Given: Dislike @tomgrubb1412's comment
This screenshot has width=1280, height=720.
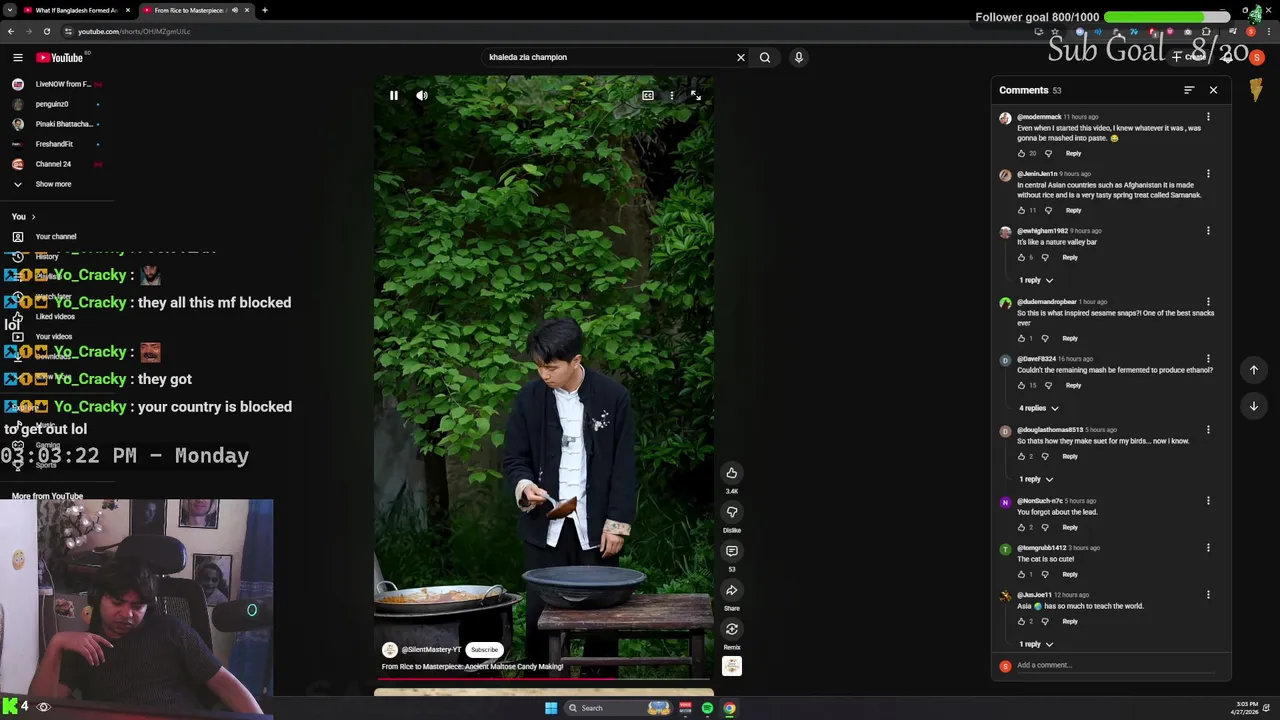Looking at the screenshot, I should 1045,575.
